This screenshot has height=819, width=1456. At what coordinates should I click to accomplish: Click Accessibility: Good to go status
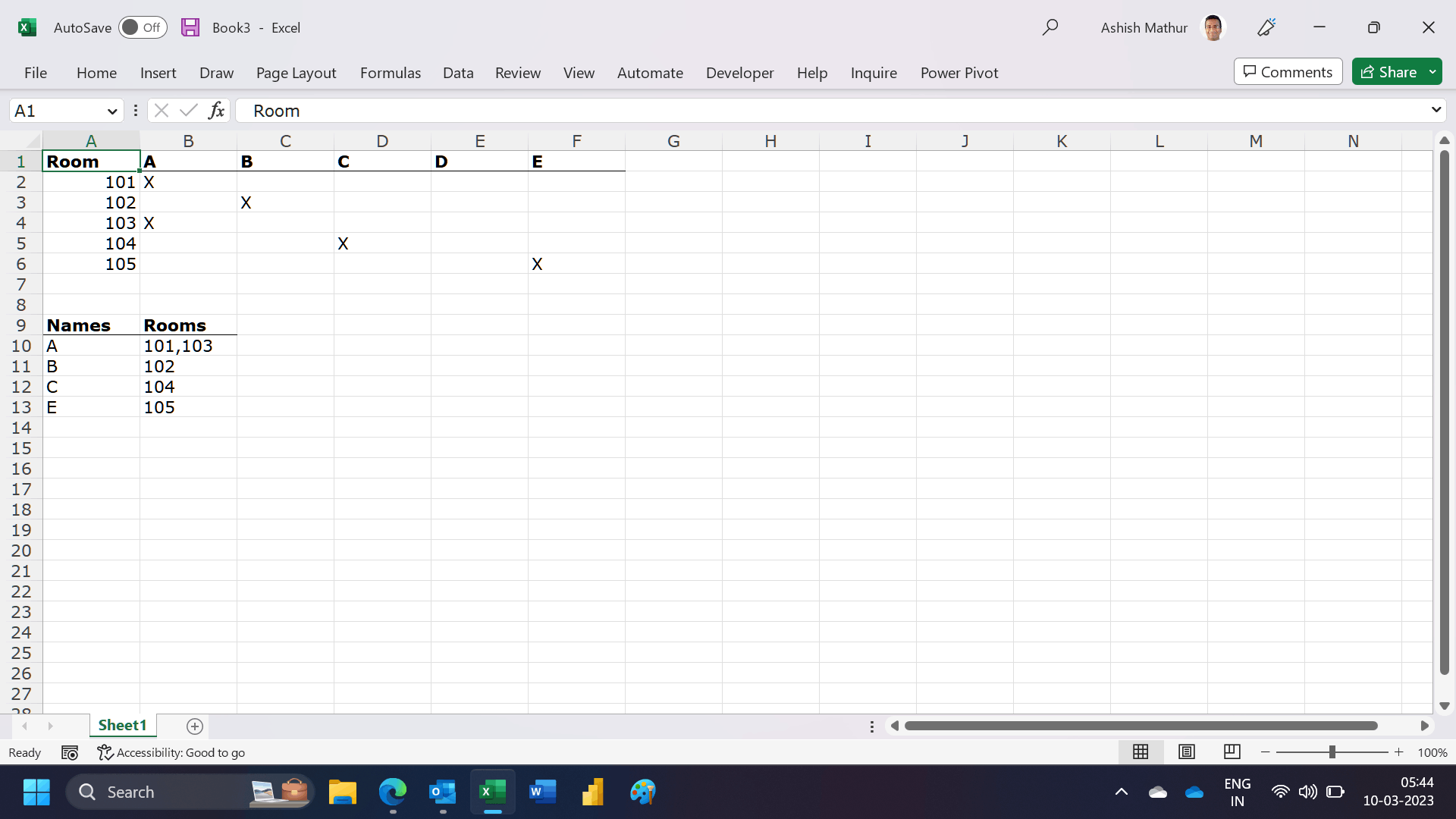(x=171, y=752)
